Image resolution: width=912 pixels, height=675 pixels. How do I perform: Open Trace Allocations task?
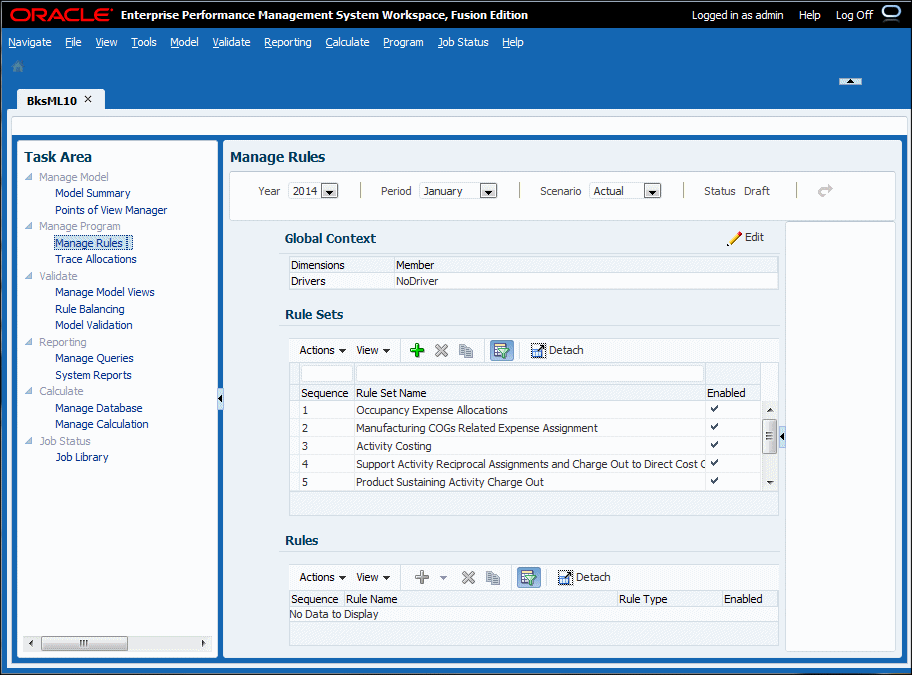click(x=96, y=259)
